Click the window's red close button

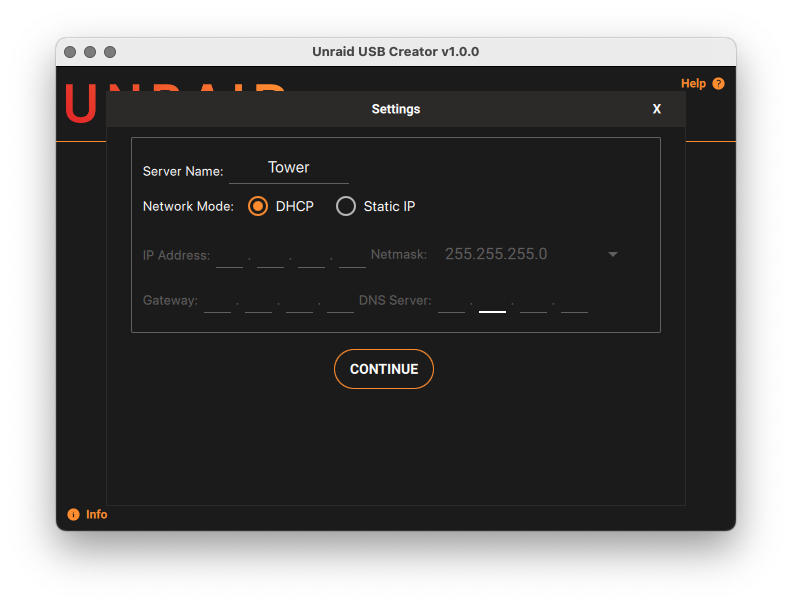pyautogui.click(x=70, y=52)
